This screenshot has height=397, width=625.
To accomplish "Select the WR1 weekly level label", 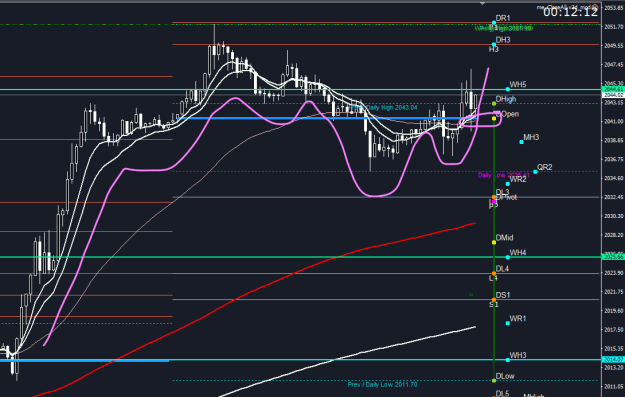I will coord(518,319).
